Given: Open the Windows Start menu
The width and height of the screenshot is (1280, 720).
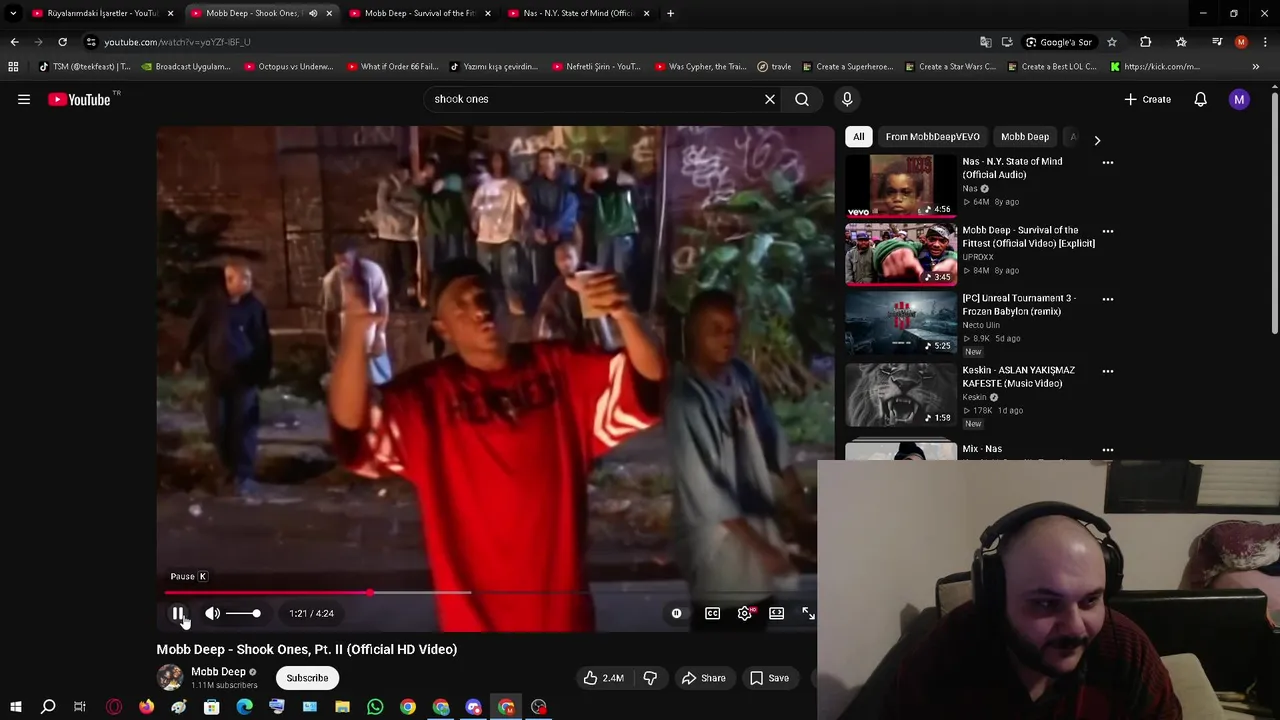Looking at the screenshot, I should (15, 707).
